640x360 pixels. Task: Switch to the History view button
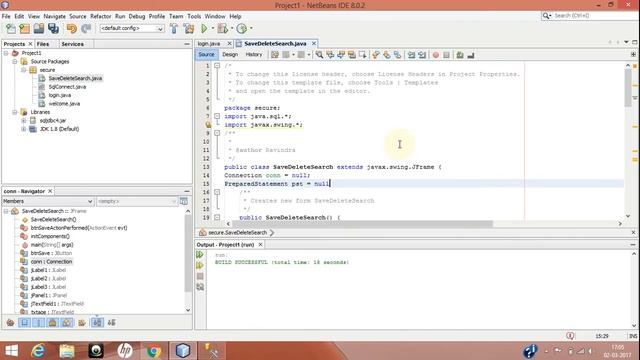[x=254, y=55]
